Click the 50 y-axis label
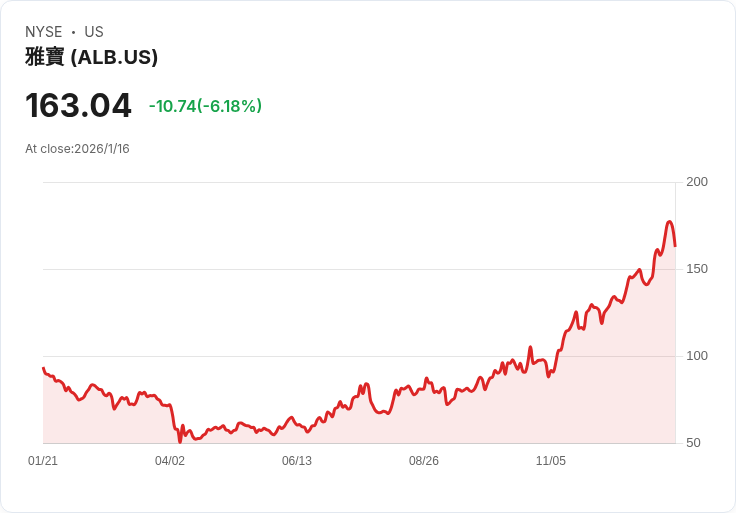736x513 pixels. coord(693,443)
